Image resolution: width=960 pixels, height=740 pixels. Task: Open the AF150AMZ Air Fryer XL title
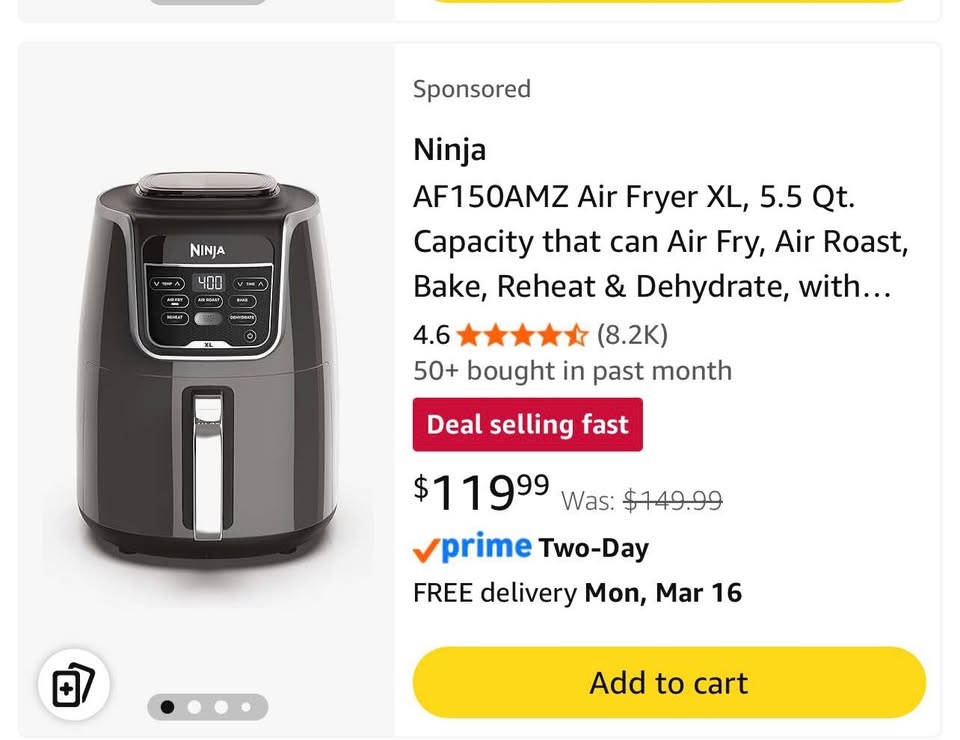(660, 242)
